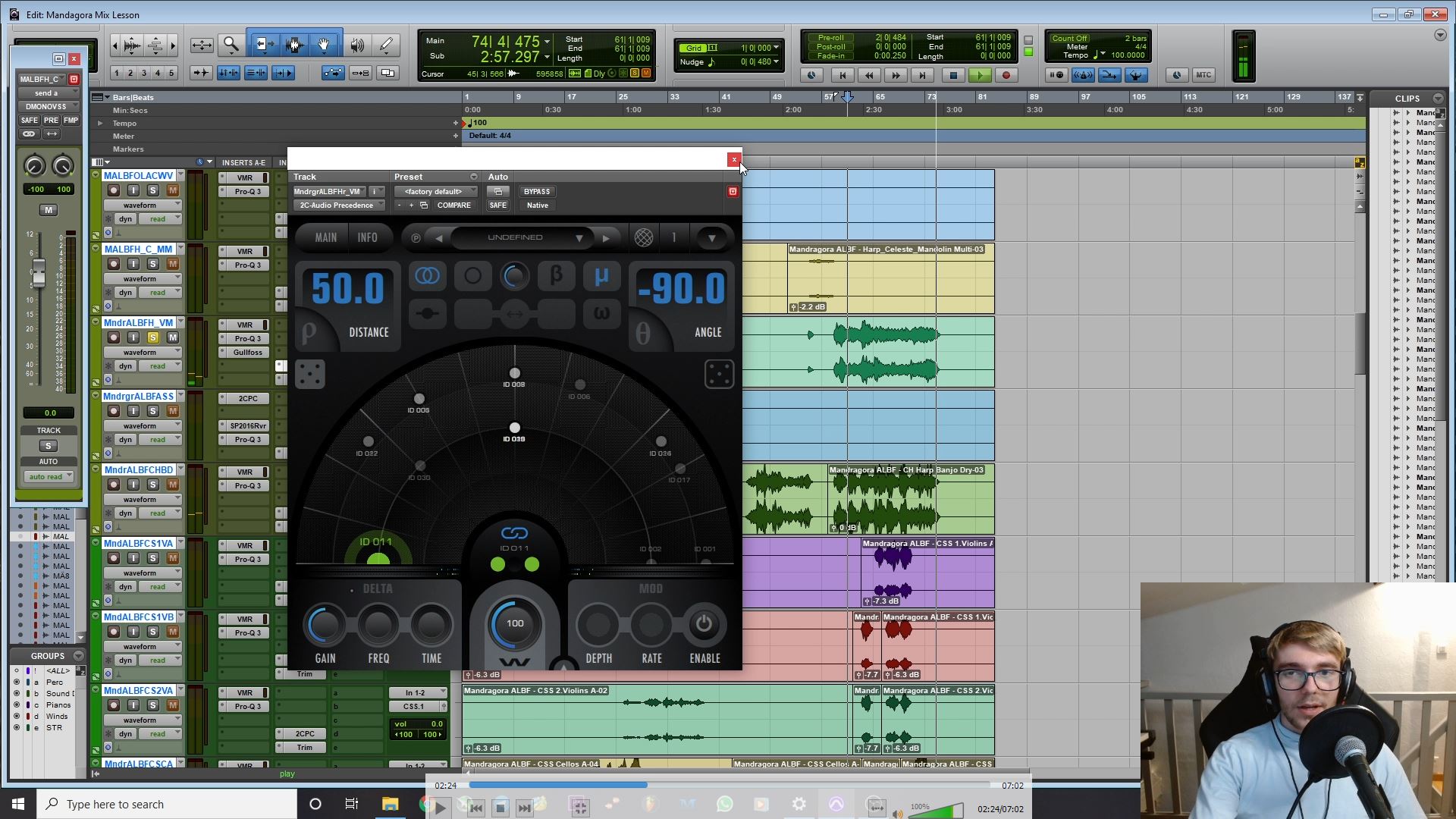
Task: Click the randomize dice icon in Precedence
Action: pos(311,374)
